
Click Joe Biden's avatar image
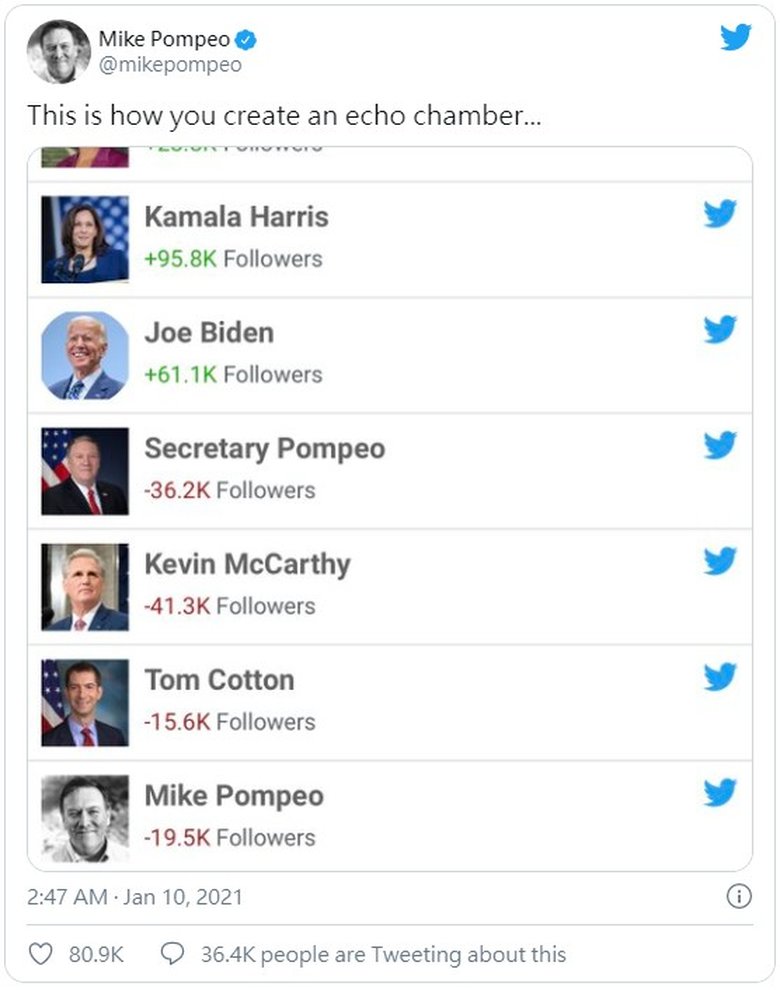coord(85,355)
